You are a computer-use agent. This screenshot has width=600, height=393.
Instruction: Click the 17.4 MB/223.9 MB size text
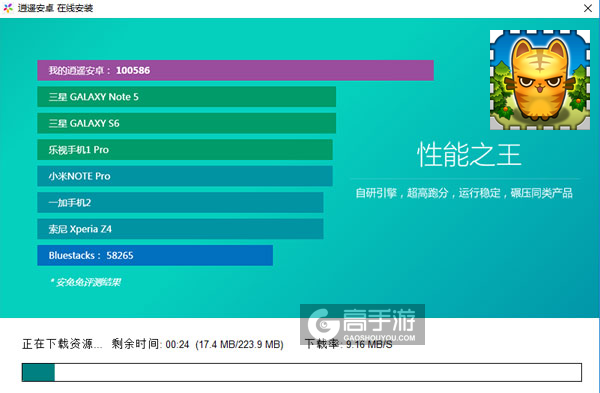coord(239,344)
